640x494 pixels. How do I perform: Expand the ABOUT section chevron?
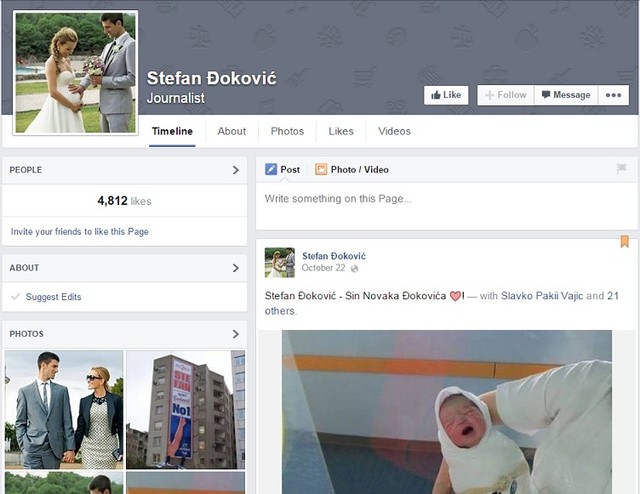pyautogui.click(x=236, y=268)
